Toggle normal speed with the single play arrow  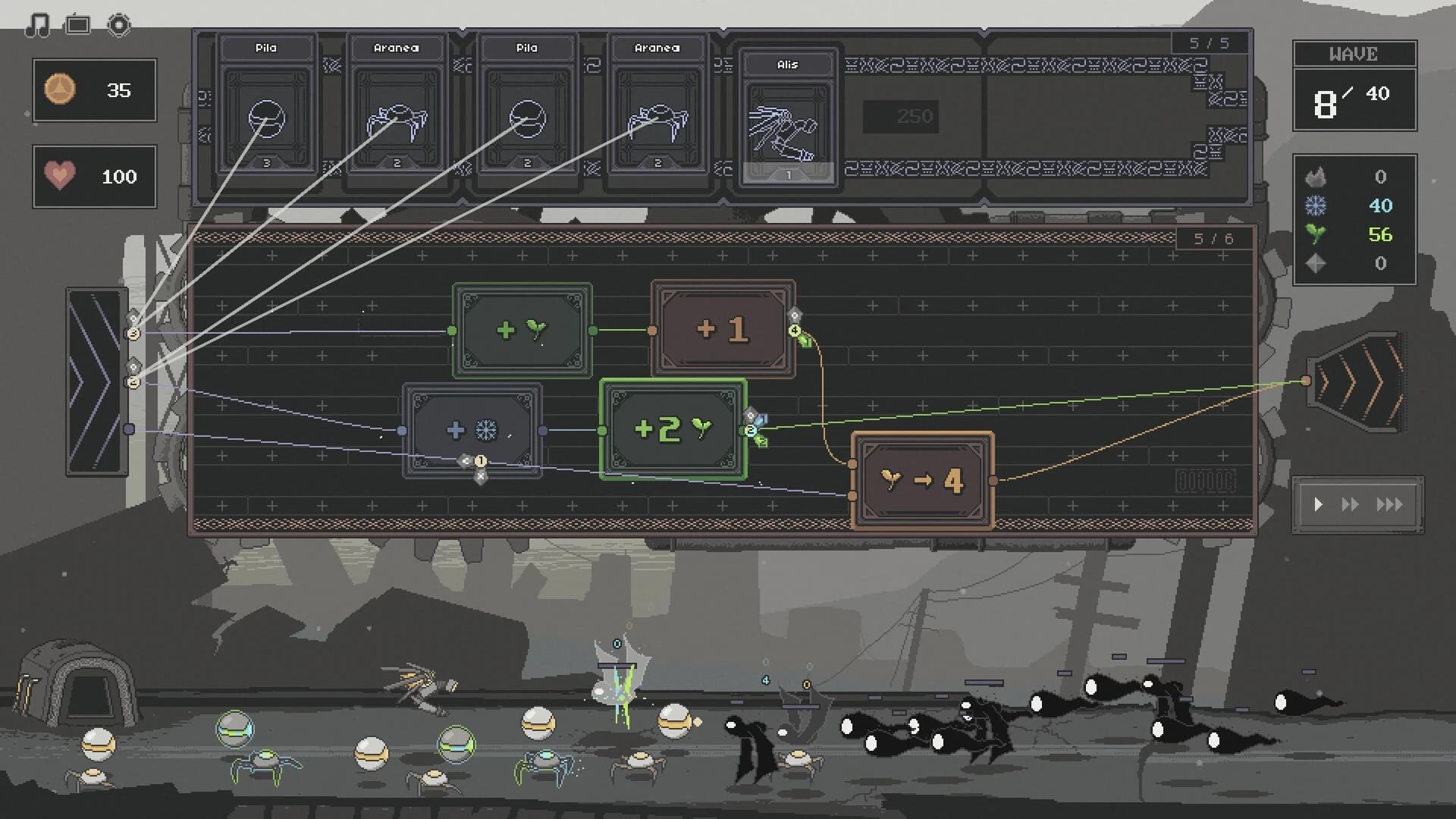point(1318,504)
